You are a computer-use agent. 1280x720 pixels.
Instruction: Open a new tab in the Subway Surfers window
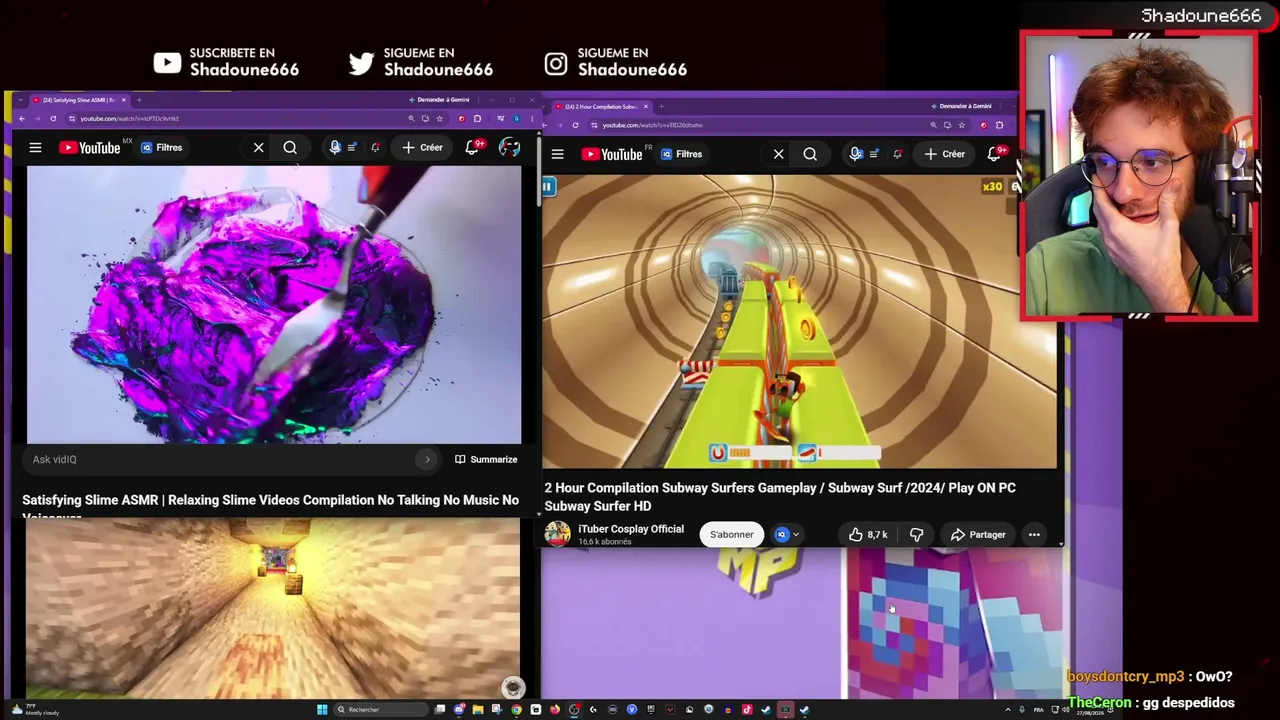point(661,106)
